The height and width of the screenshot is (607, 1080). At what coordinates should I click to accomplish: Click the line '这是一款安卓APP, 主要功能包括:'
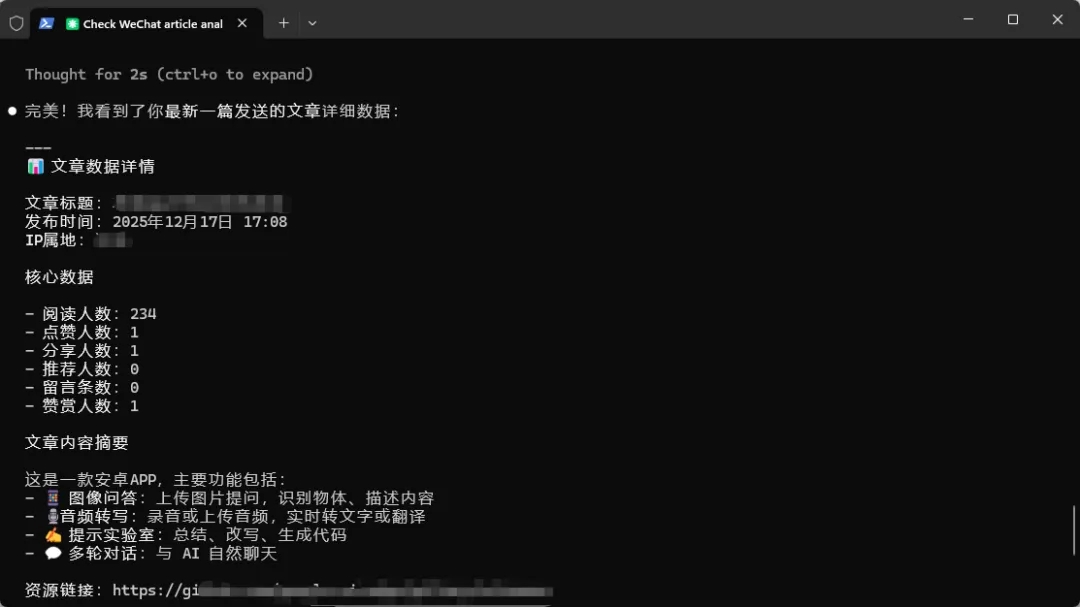156,480
